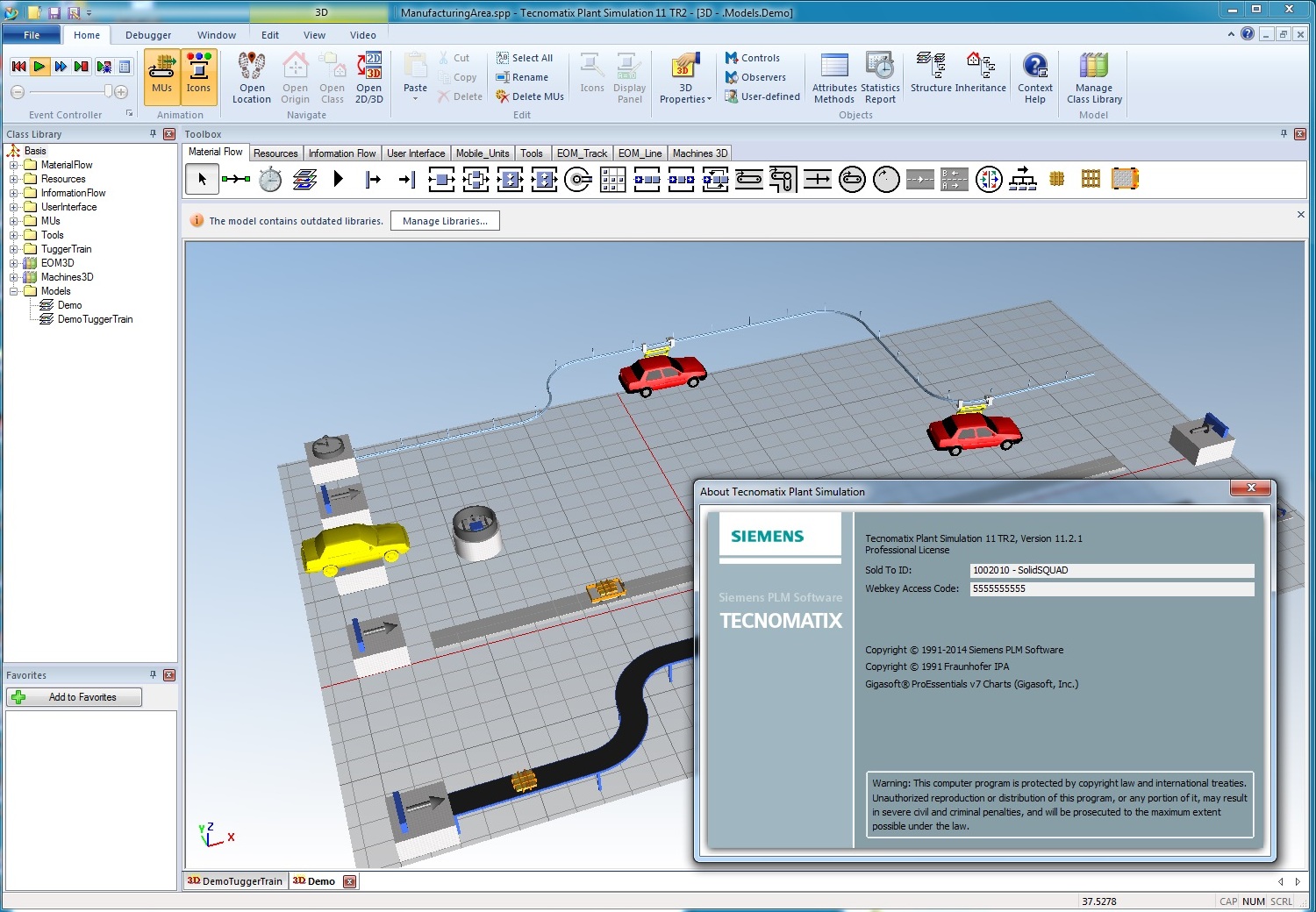Select the Connector tool from Material Flow toolbar
Screen dimensions: 1316x912
[236, 179]
